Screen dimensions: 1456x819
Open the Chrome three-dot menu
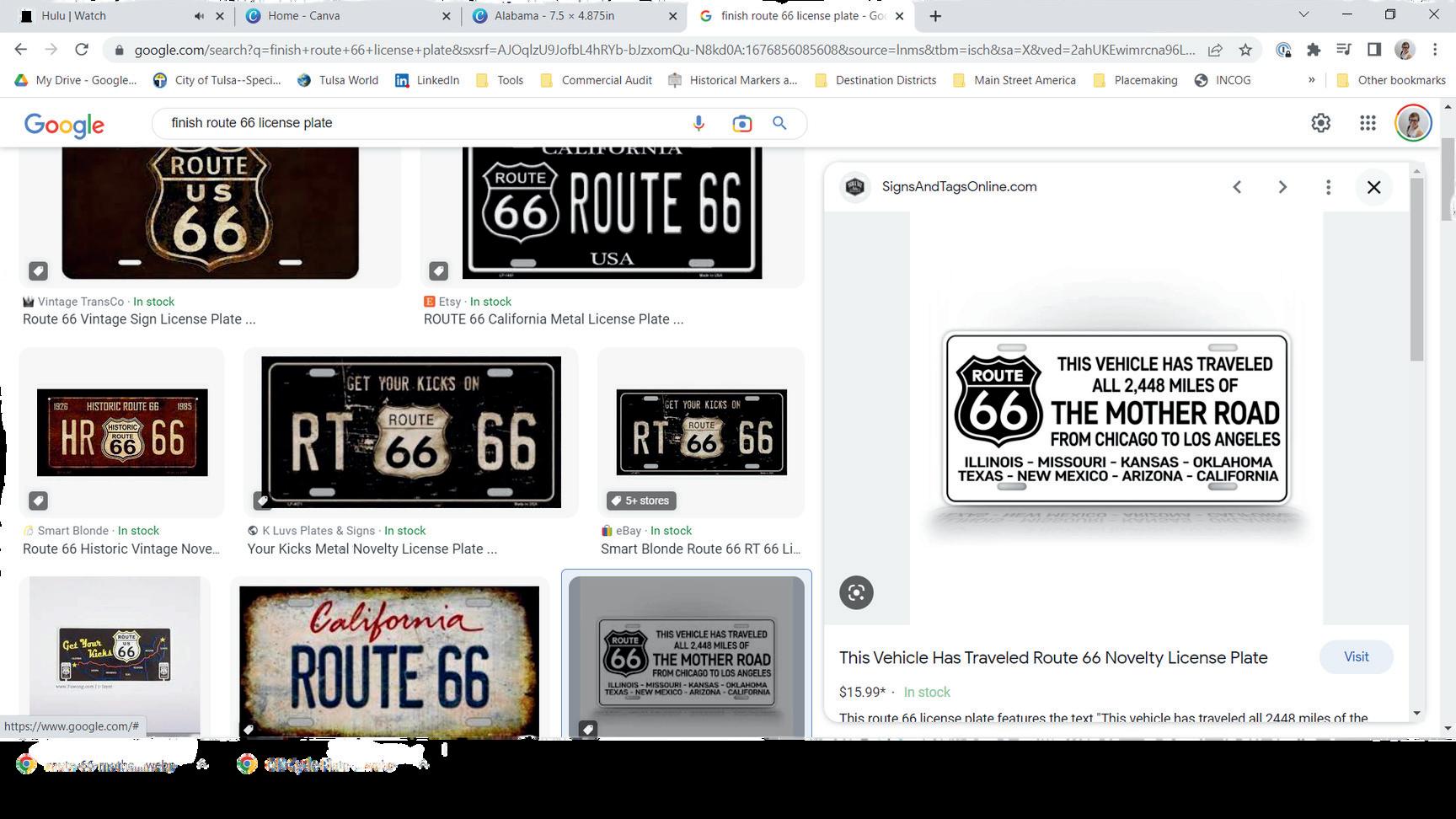(x=1435, y=50)
